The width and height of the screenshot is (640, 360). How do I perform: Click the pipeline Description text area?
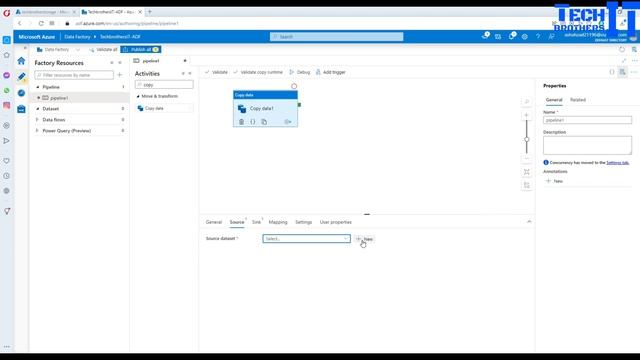(587, 145)
